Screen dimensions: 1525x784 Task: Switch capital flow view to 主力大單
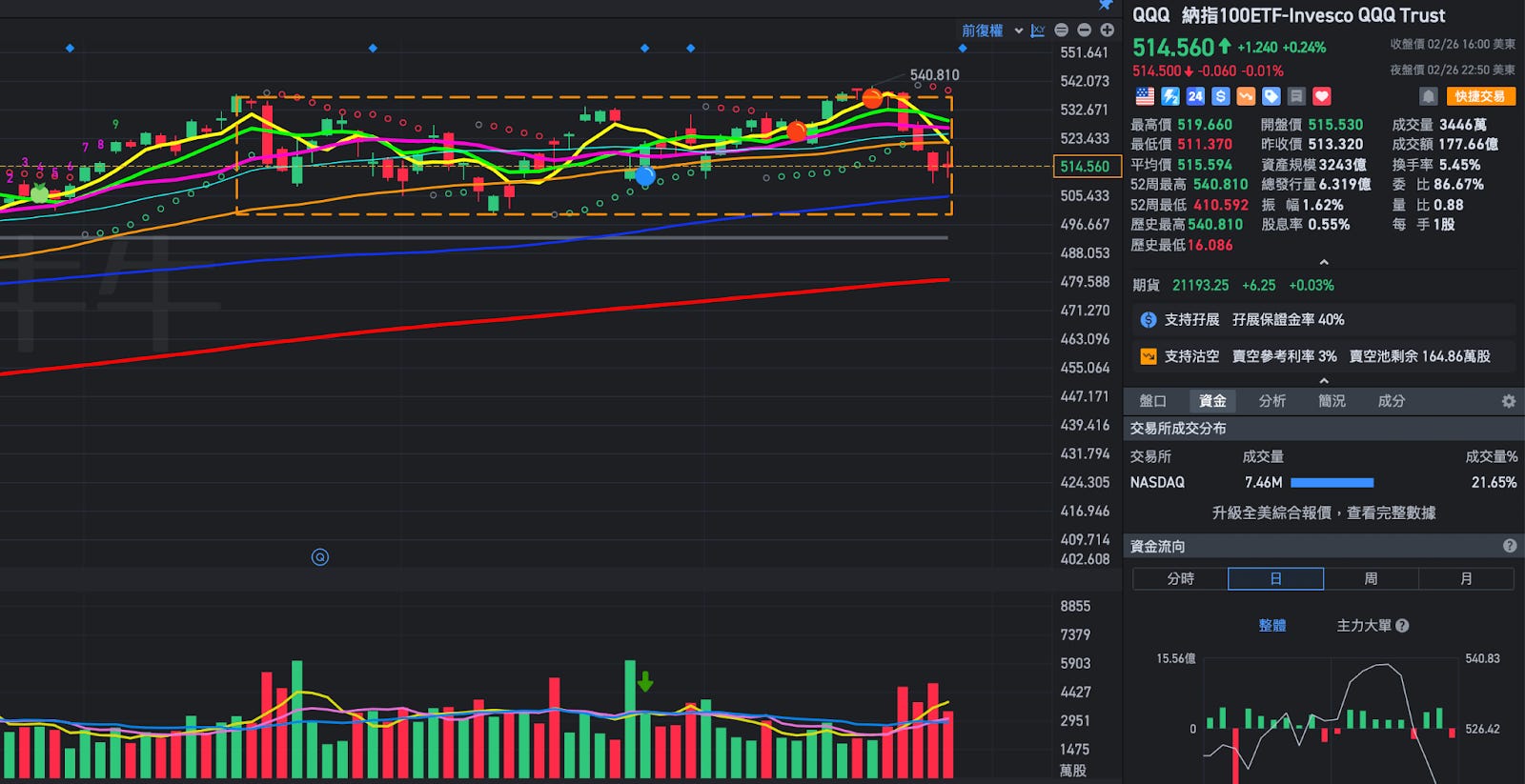click(1364, 626)
